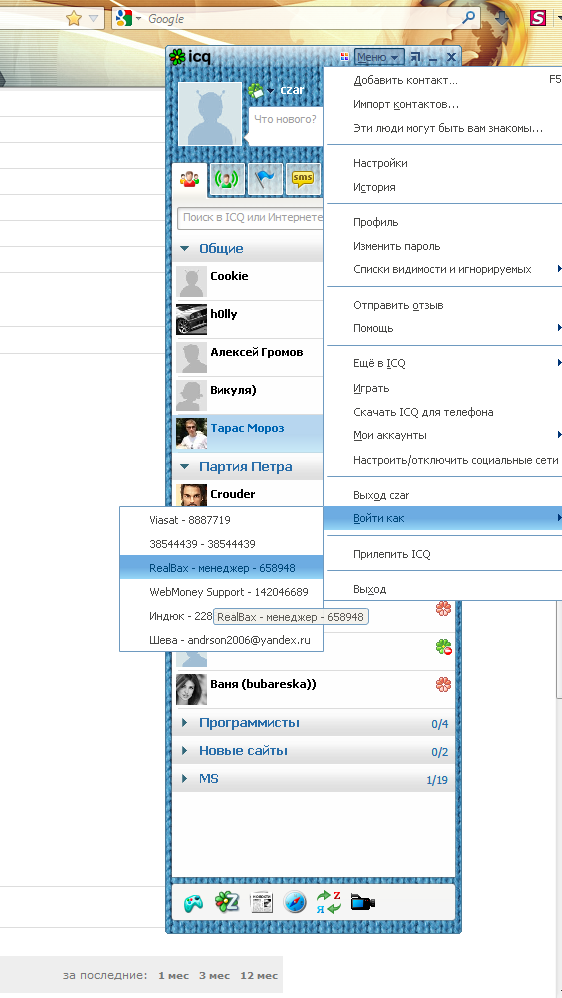Select contact Алексей Громов
This screenshot has height=998, width=562.
click(x=249, y=357)
